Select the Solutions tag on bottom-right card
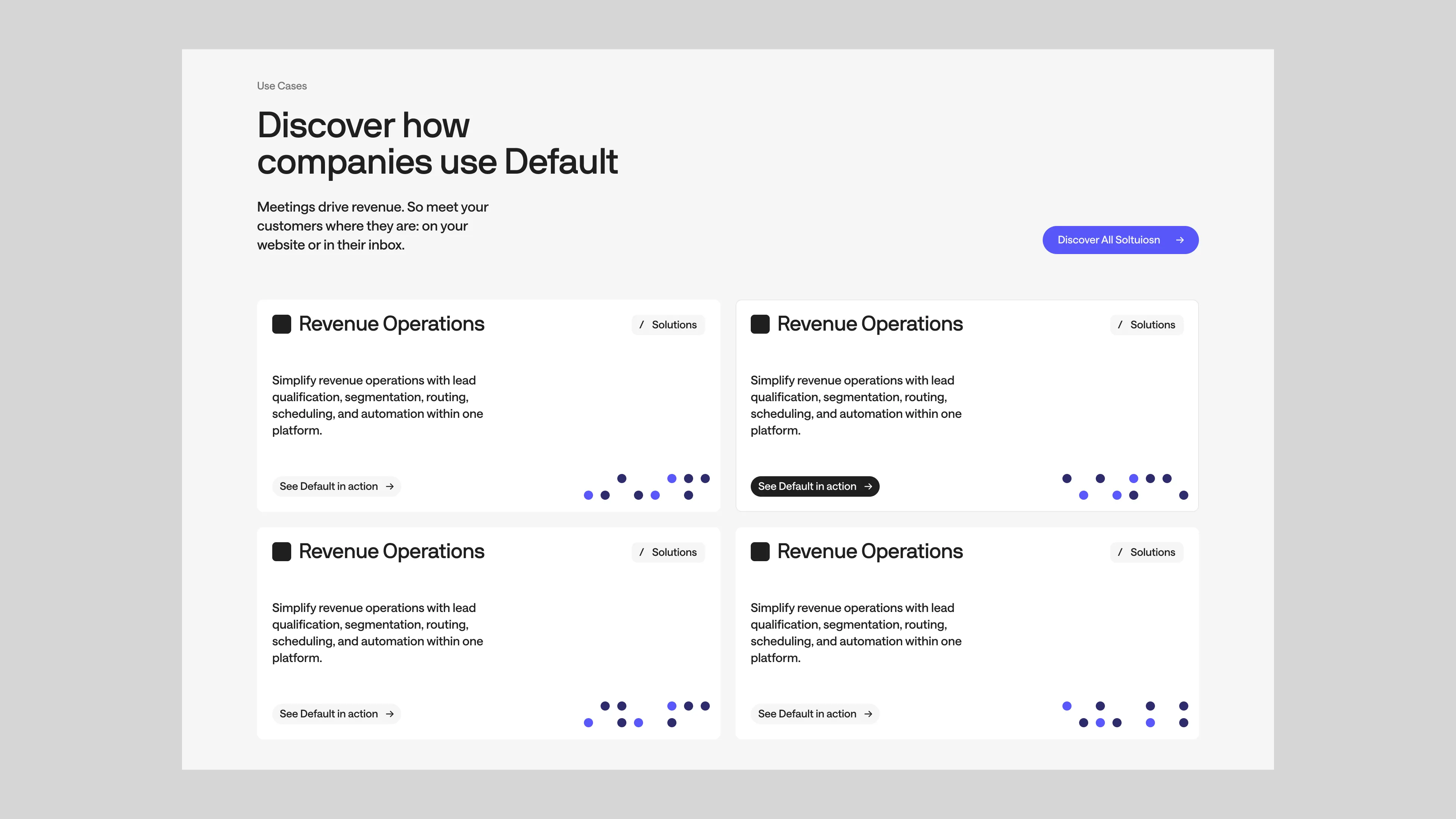 (1146, 552)
